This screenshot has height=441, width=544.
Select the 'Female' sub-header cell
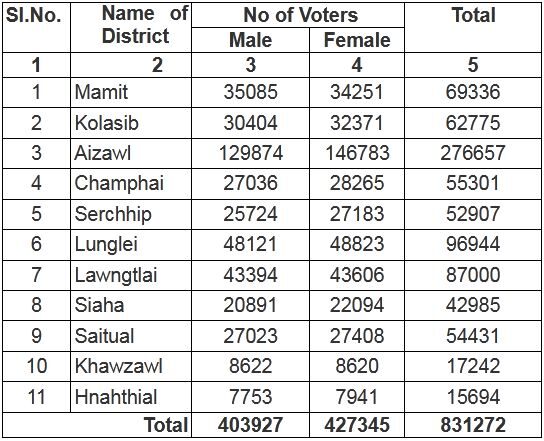tap(357, 40)
